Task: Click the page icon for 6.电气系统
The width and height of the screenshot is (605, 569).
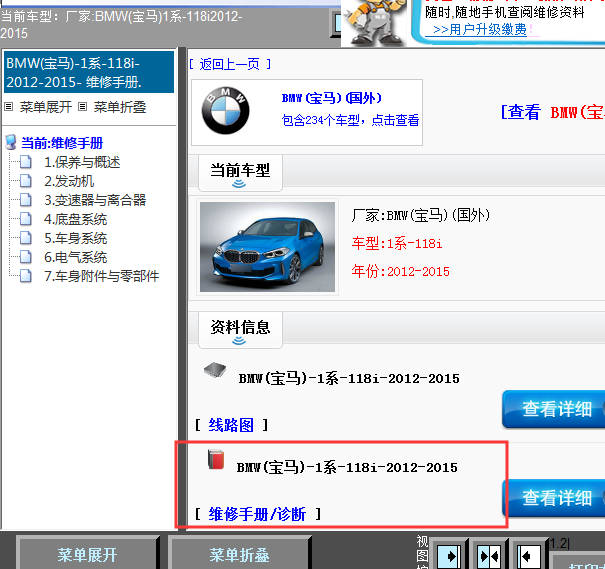Action: click(26, 257)
